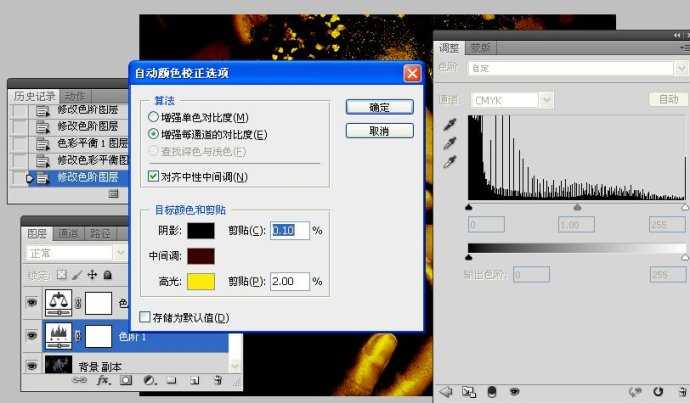Image resolution: width=690 pixels, height=403 pixels.
Task: Switch to the 图层 tab
Action: 37,234
